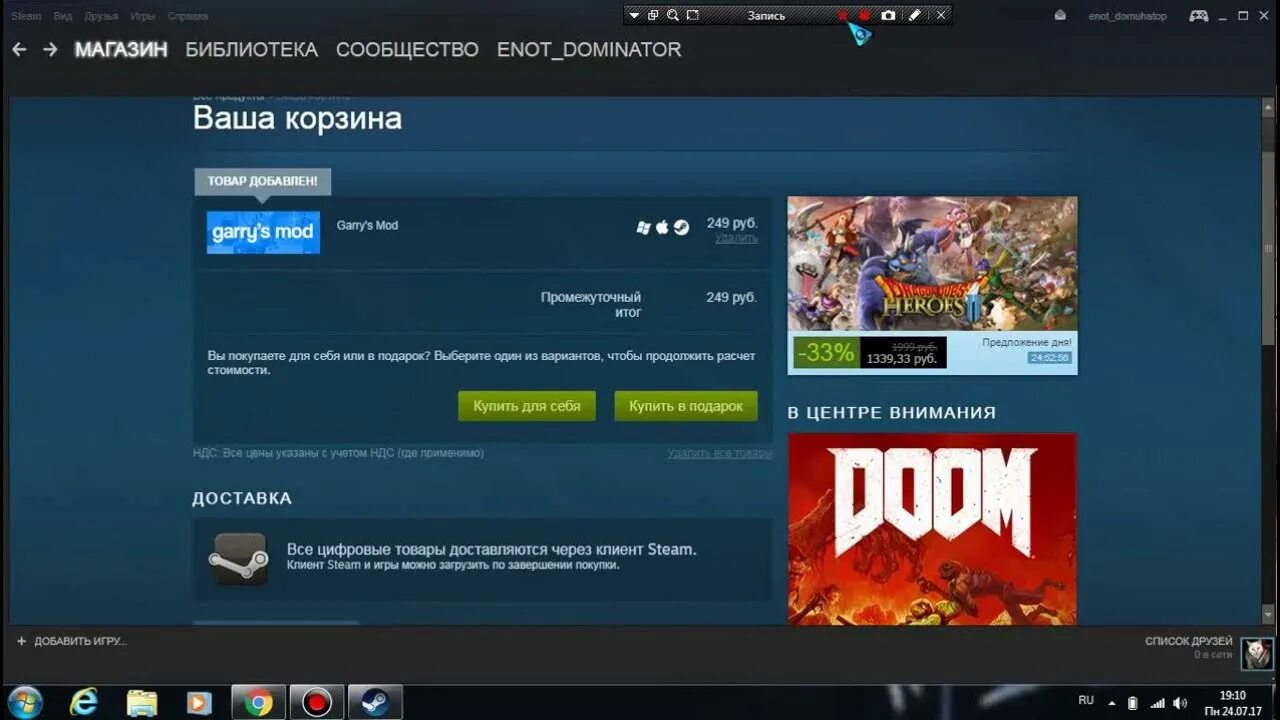Image resolution: width=1280 pixels, height=720 pixels.
Task: Click the Steam taskbar icon
Action: 375,703
